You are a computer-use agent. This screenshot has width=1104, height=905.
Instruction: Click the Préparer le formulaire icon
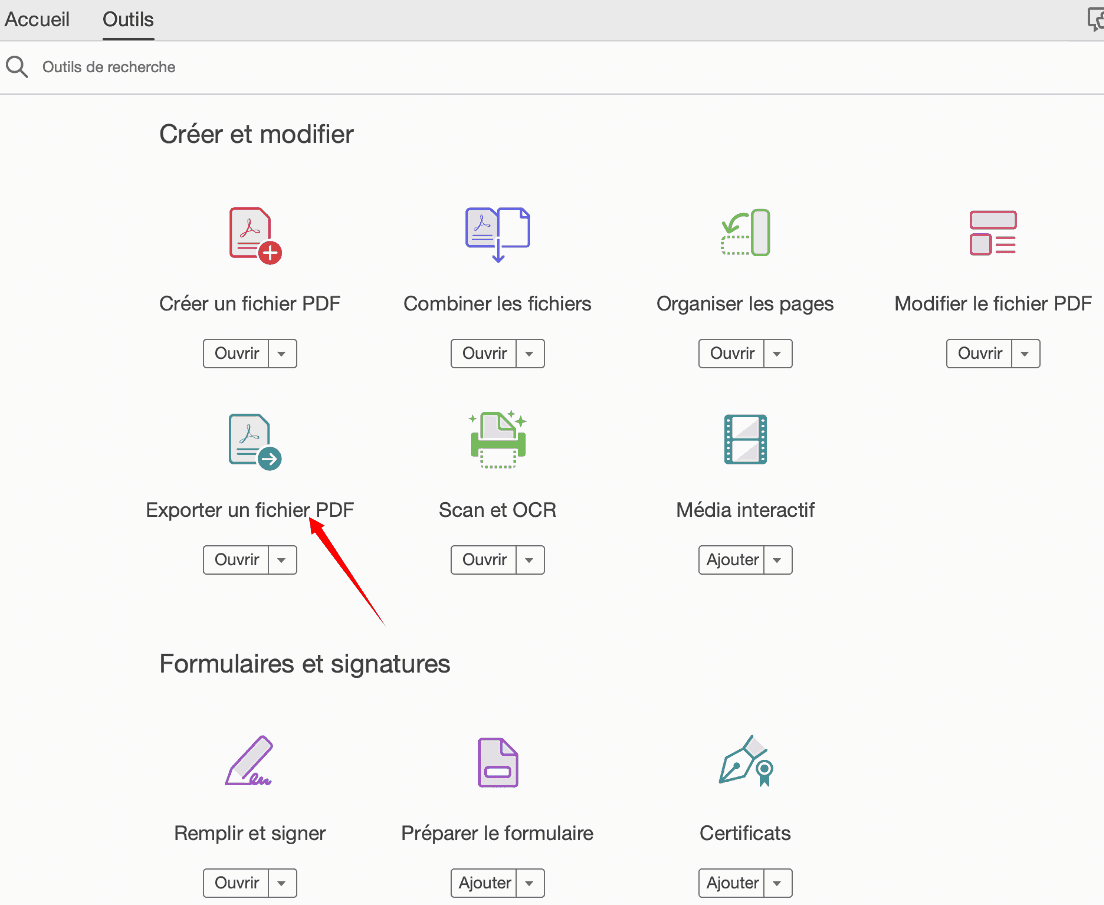pos(498,762)
